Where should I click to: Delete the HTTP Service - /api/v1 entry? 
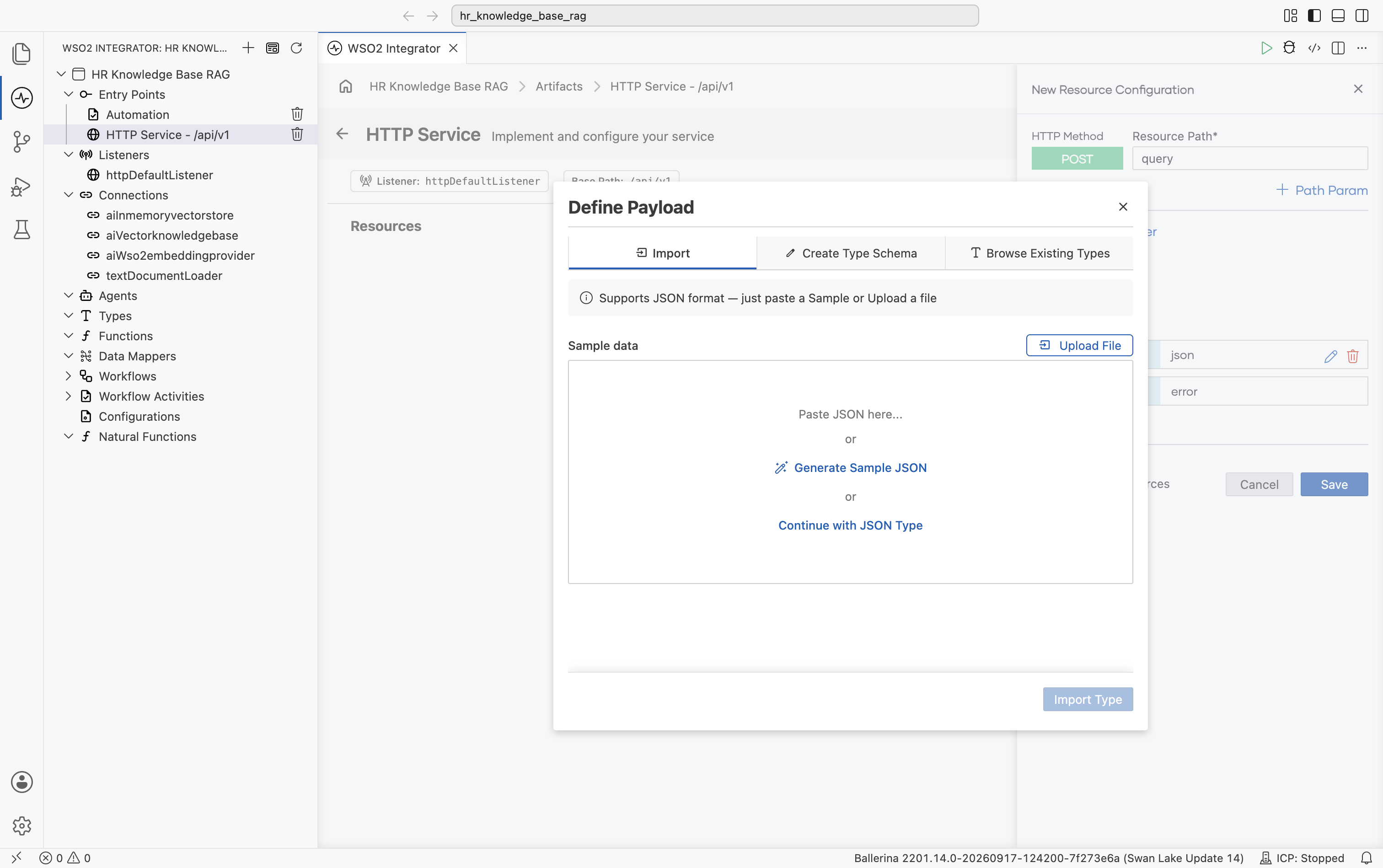[297, 134]
